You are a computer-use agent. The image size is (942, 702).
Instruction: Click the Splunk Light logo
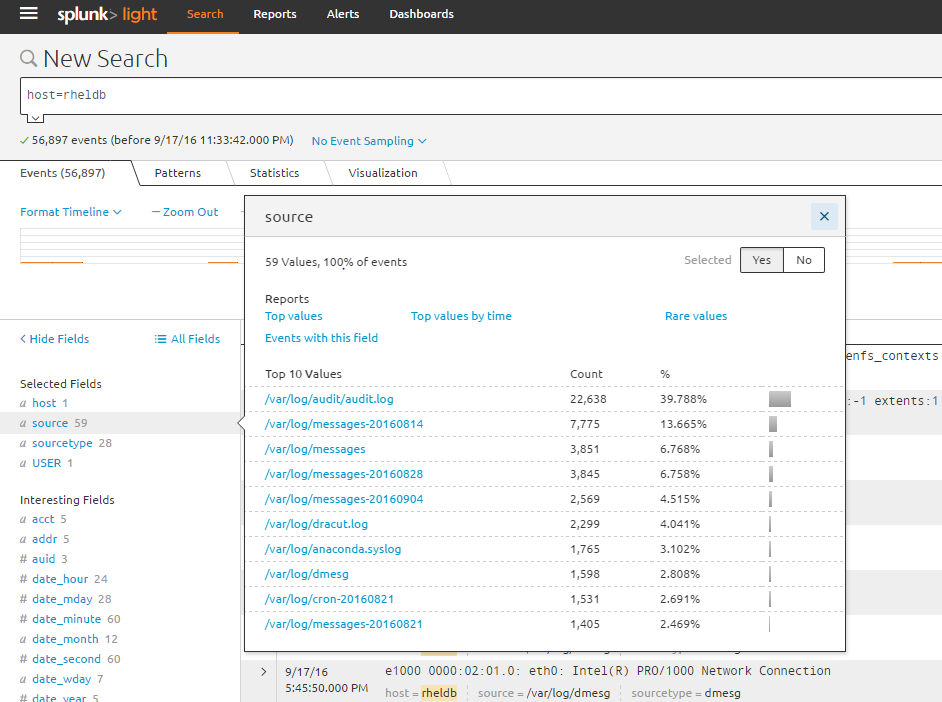coord(106,14)
